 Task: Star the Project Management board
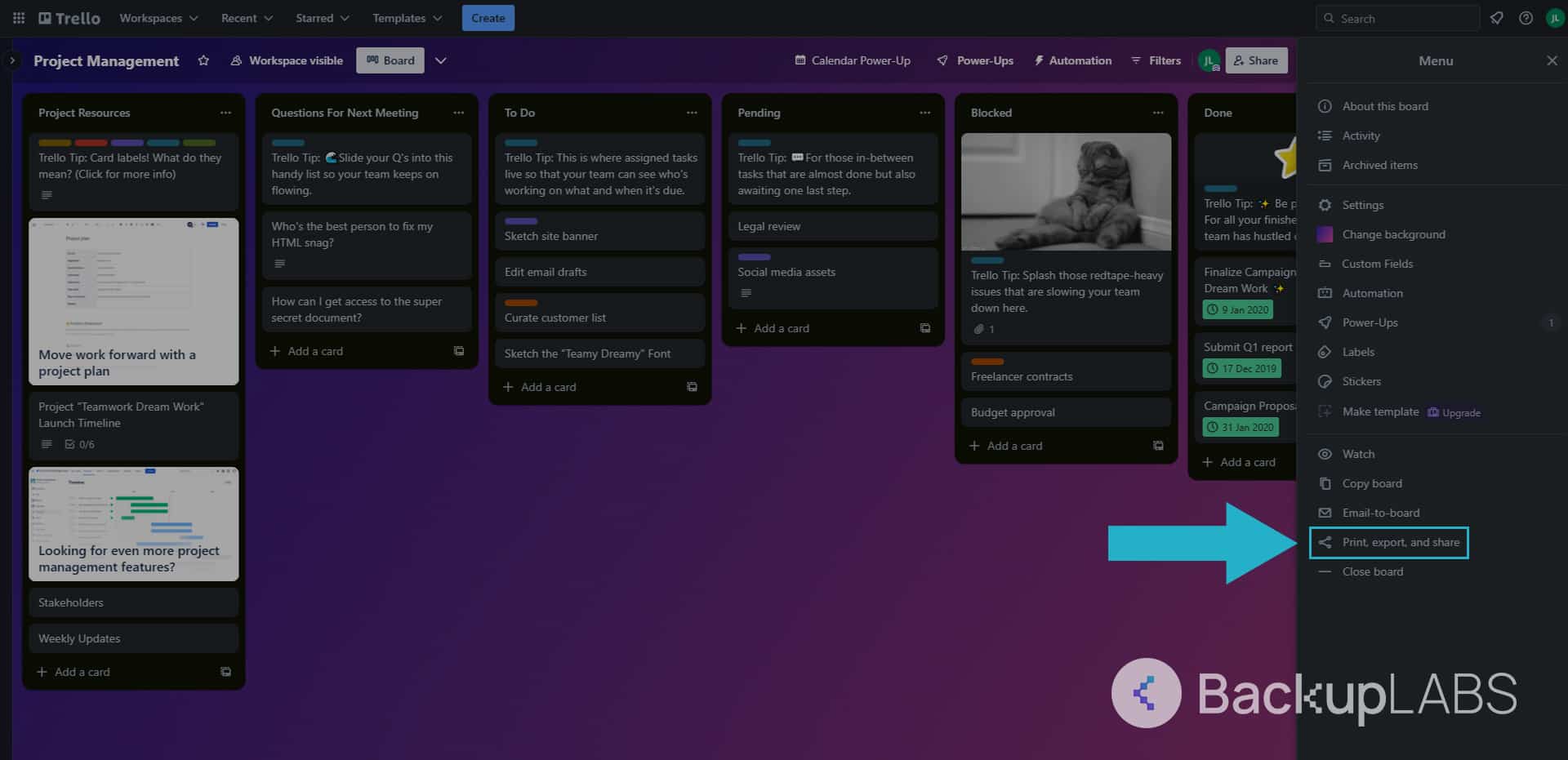[x=203, y=60]
